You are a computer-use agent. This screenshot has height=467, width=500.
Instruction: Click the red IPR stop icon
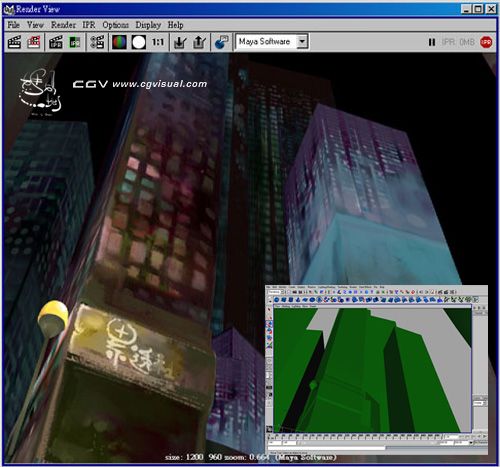[x=486, y=42]
